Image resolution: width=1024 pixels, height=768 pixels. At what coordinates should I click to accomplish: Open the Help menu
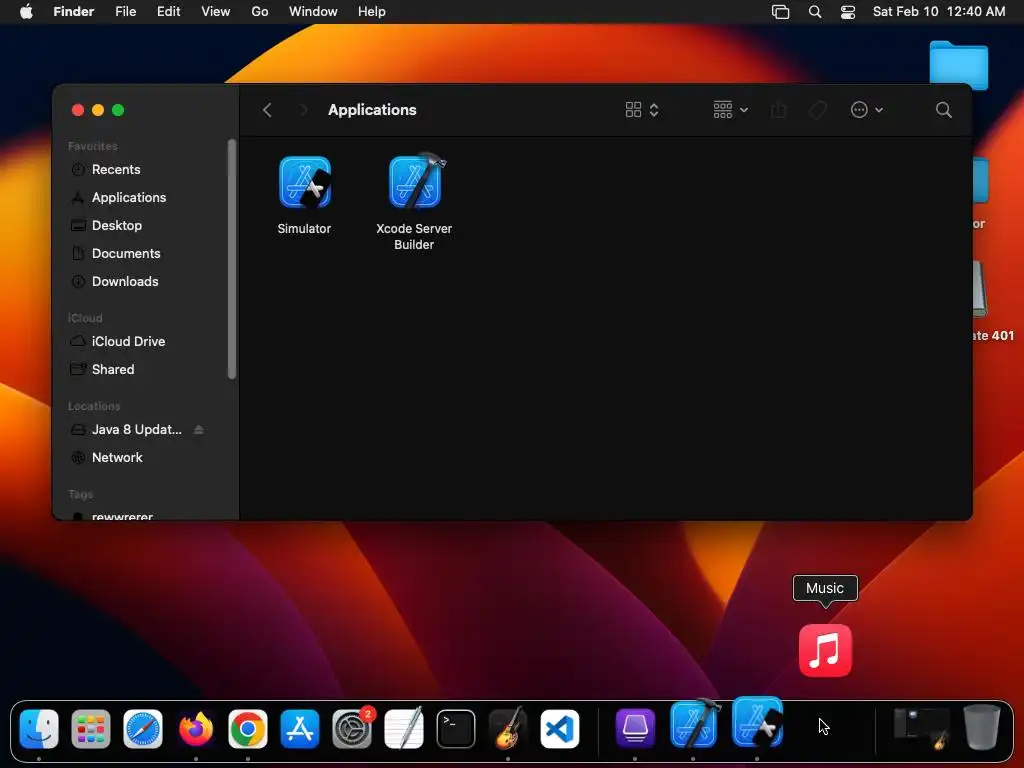point(372,11)
